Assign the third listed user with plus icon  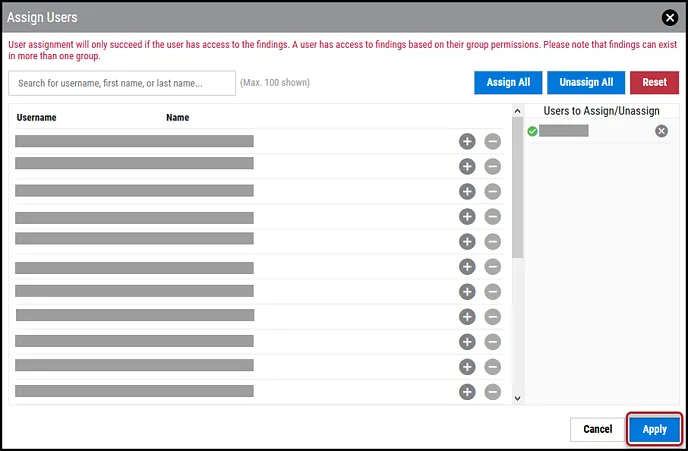467,191
